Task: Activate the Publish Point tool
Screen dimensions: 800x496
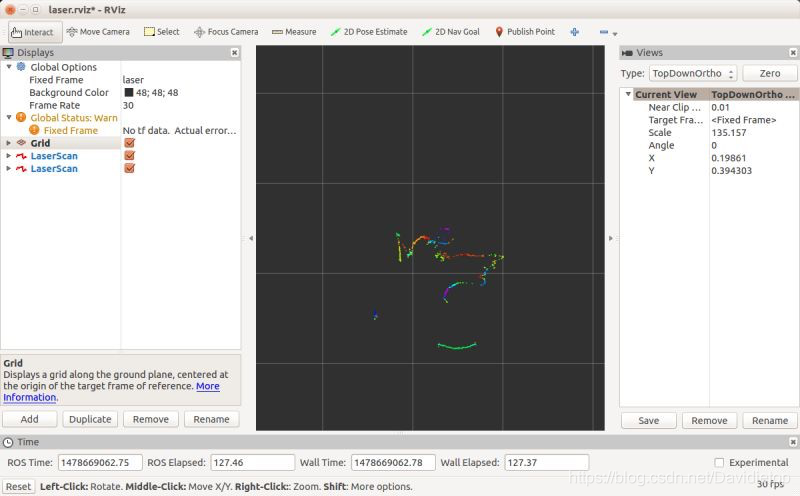Action: click(x=525, y=32)
